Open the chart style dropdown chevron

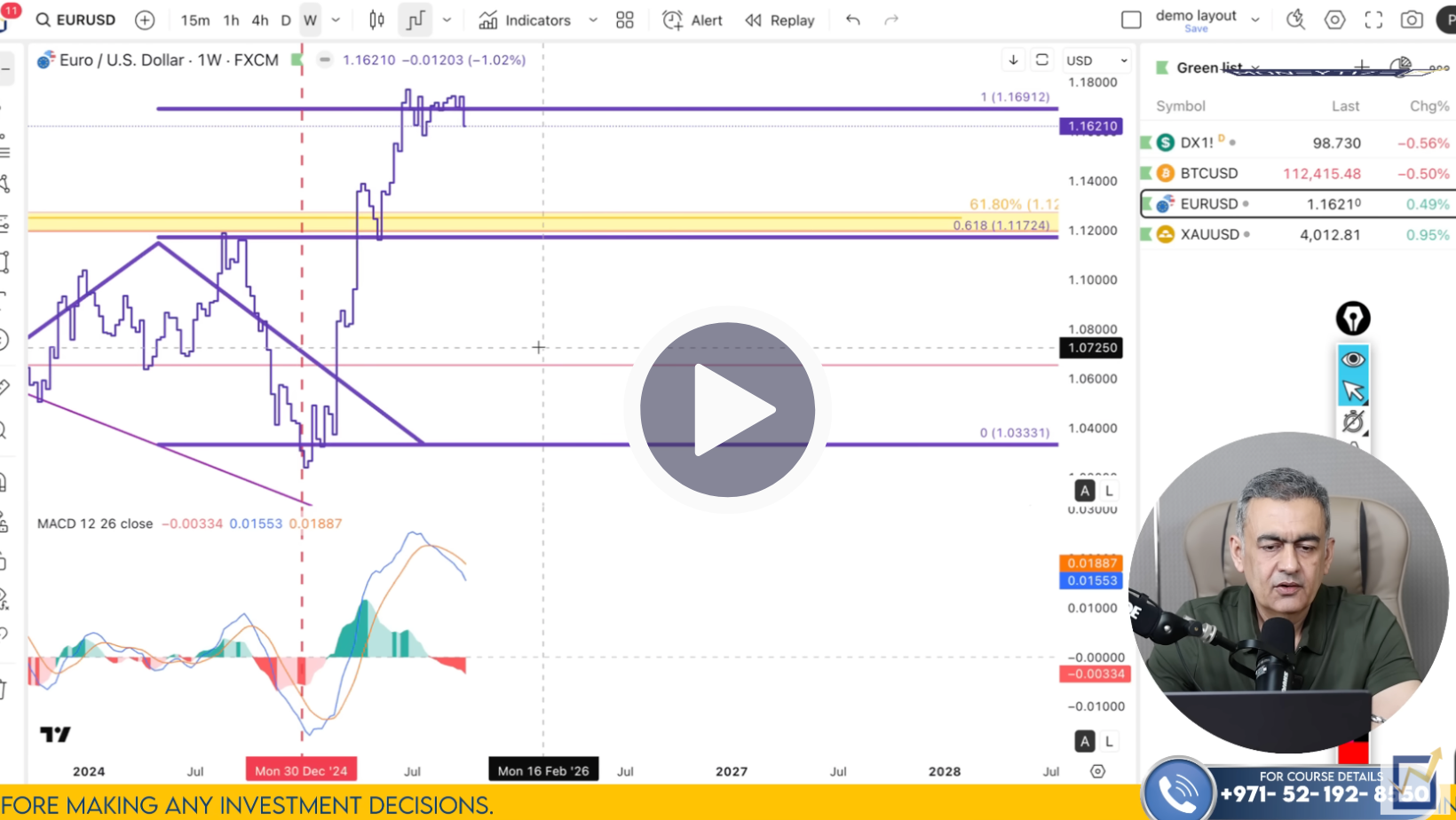pyautogui.click(x=447, y=20)
